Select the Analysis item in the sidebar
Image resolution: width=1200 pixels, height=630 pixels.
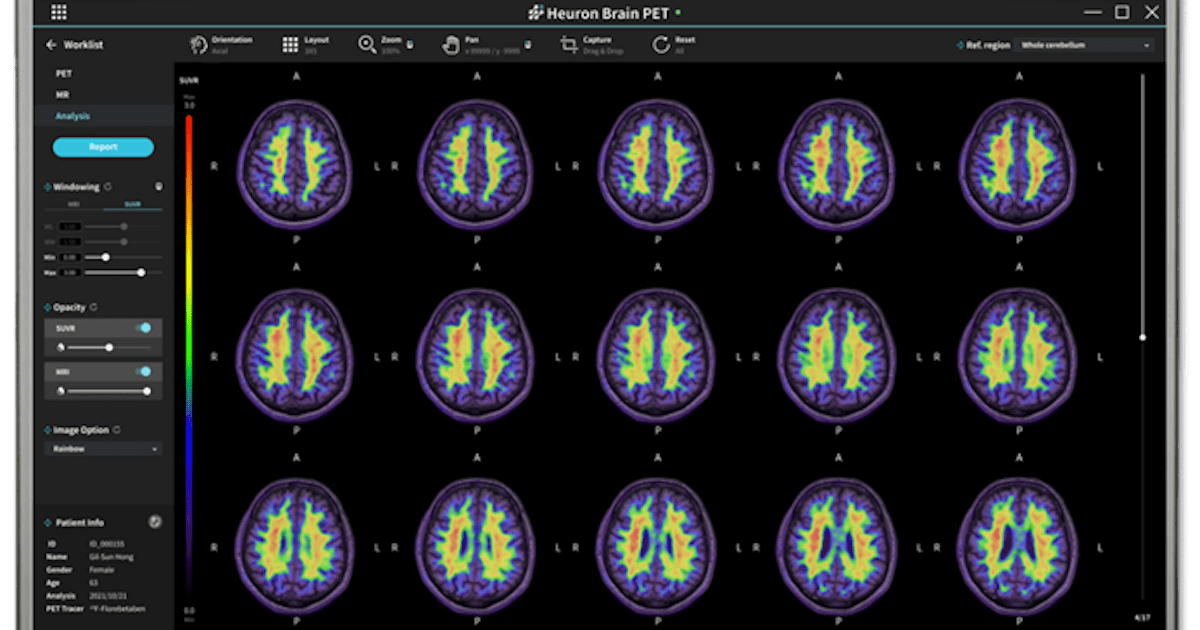tap(73, 116)
